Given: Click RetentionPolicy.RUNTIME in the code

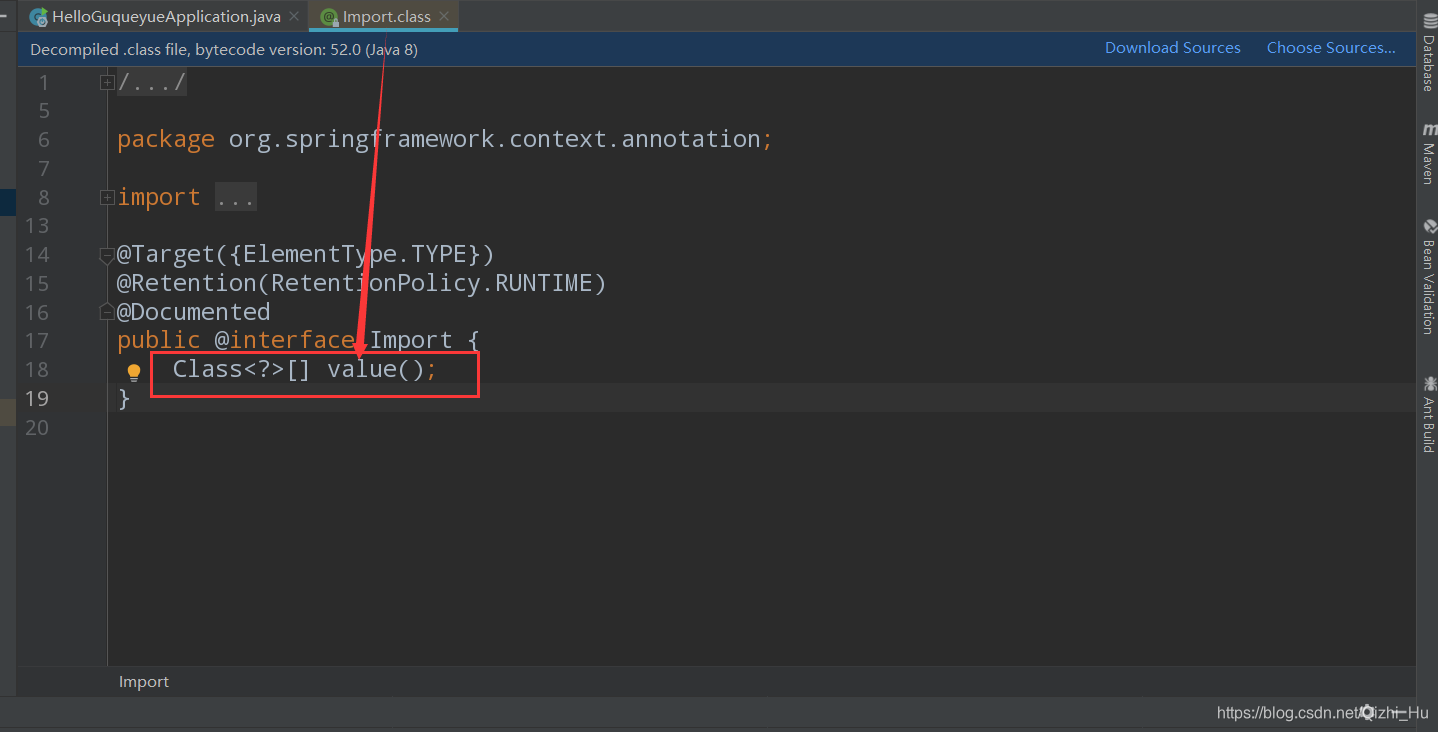Looking at the screenshot, I should coord(432,283).
